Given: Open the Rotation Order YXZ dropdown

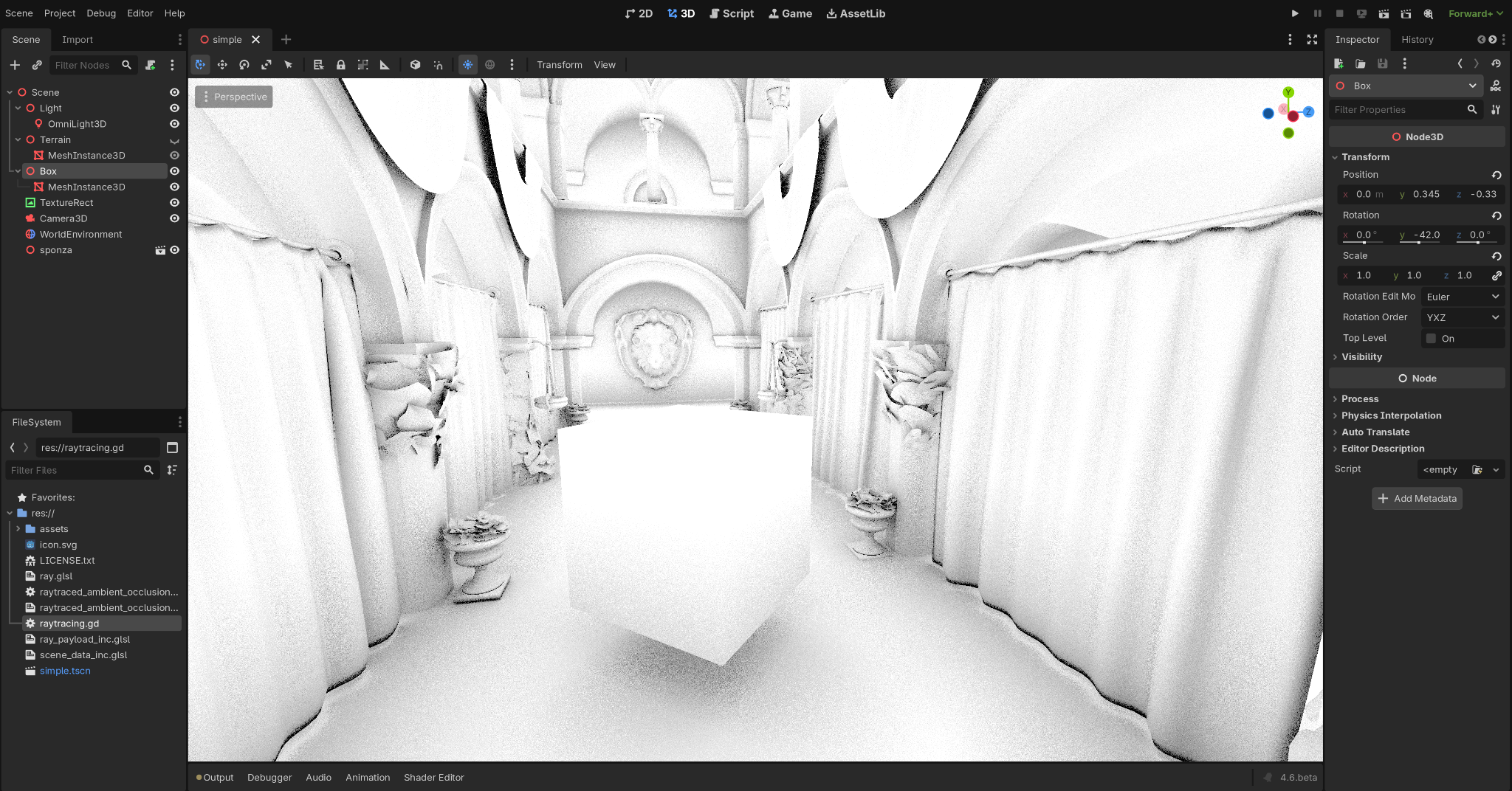Looking at the screenshot, I should point(1463,317).
